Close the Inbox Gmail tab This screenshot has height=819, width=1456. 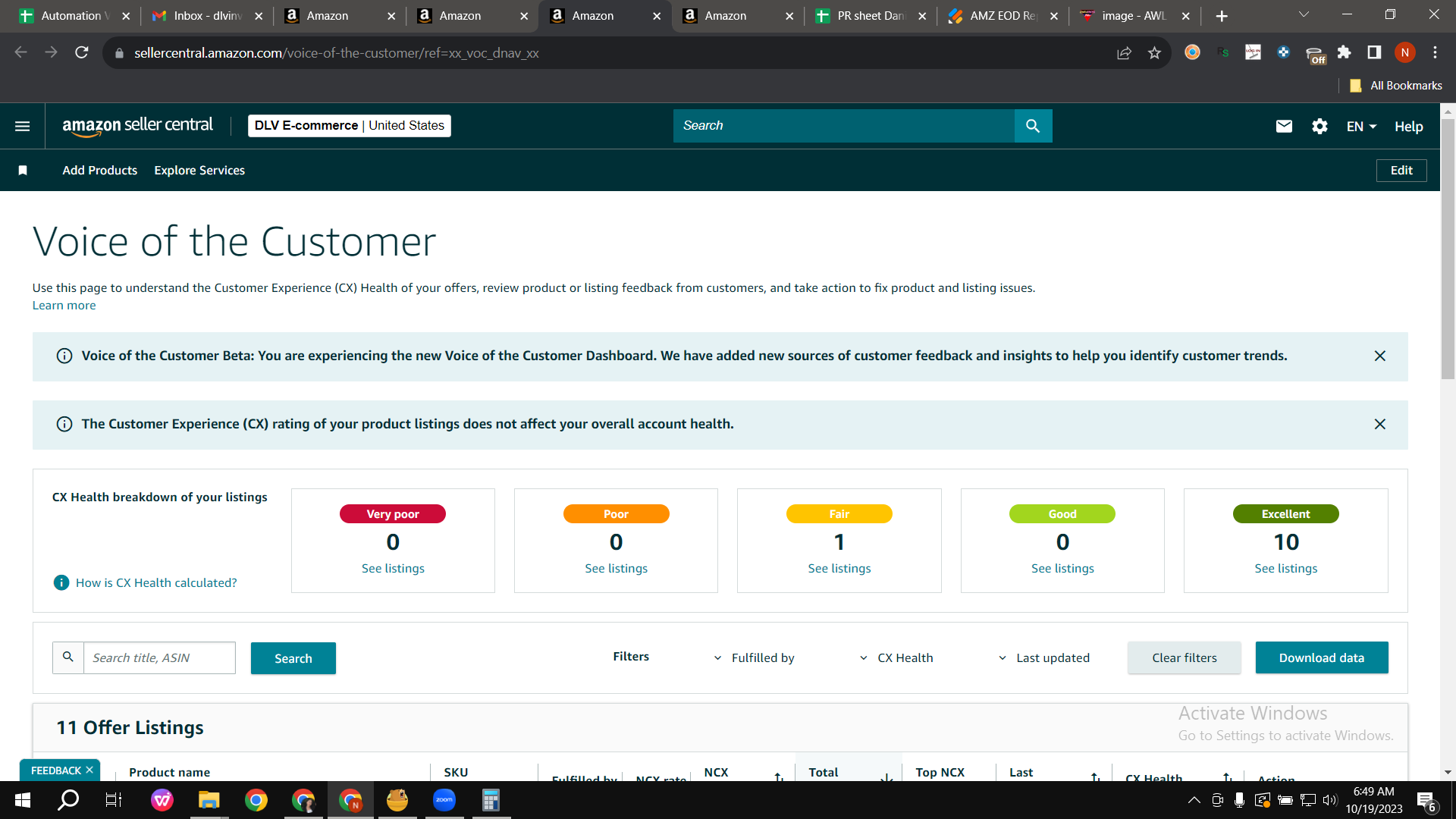tap(259, 16)
